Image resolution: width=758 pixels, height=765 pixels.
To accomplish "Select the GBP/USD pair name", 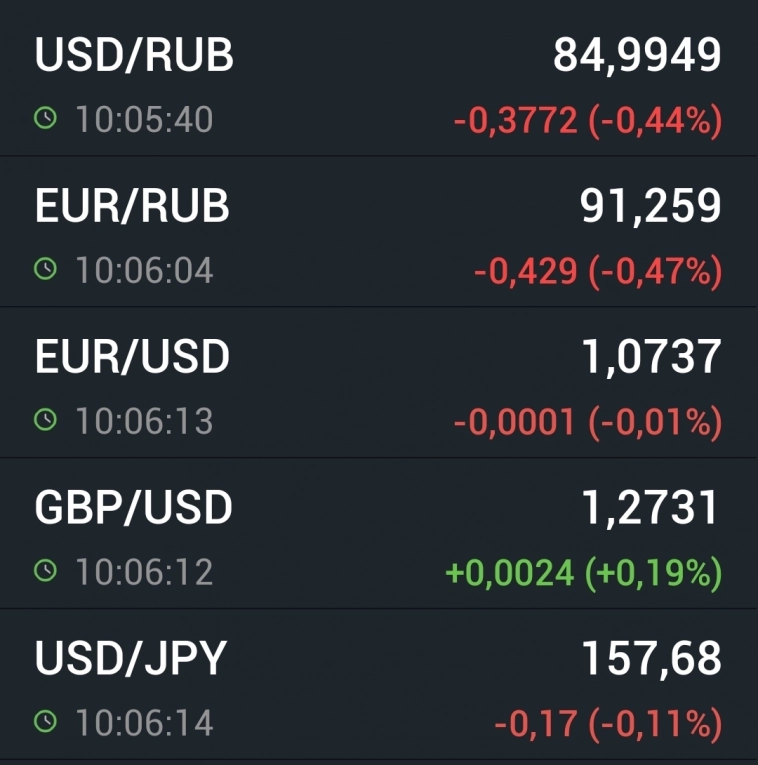I will (x=133, y=508).
